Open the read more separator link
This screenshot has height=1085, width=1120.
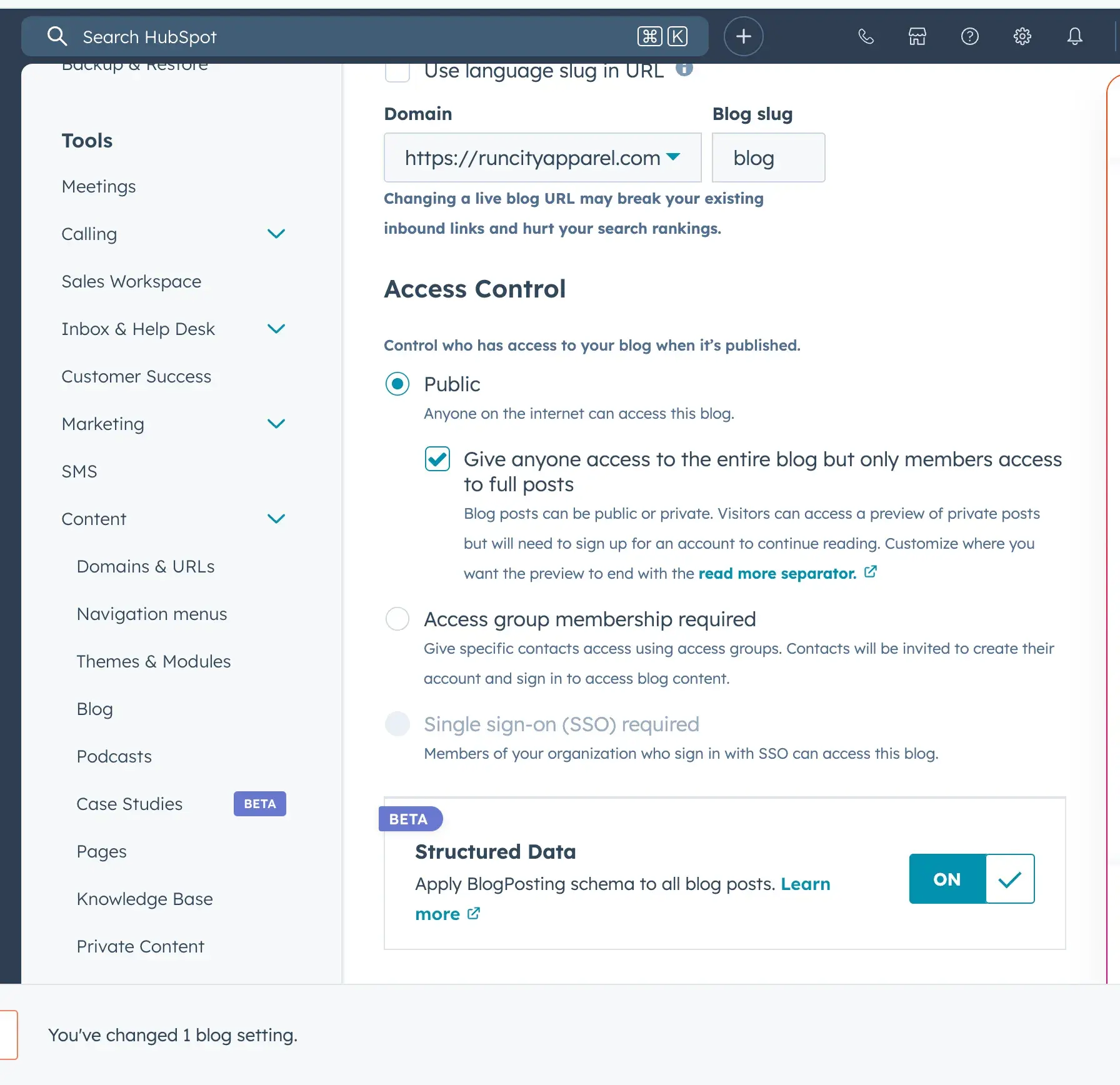[x=776, y=573]
